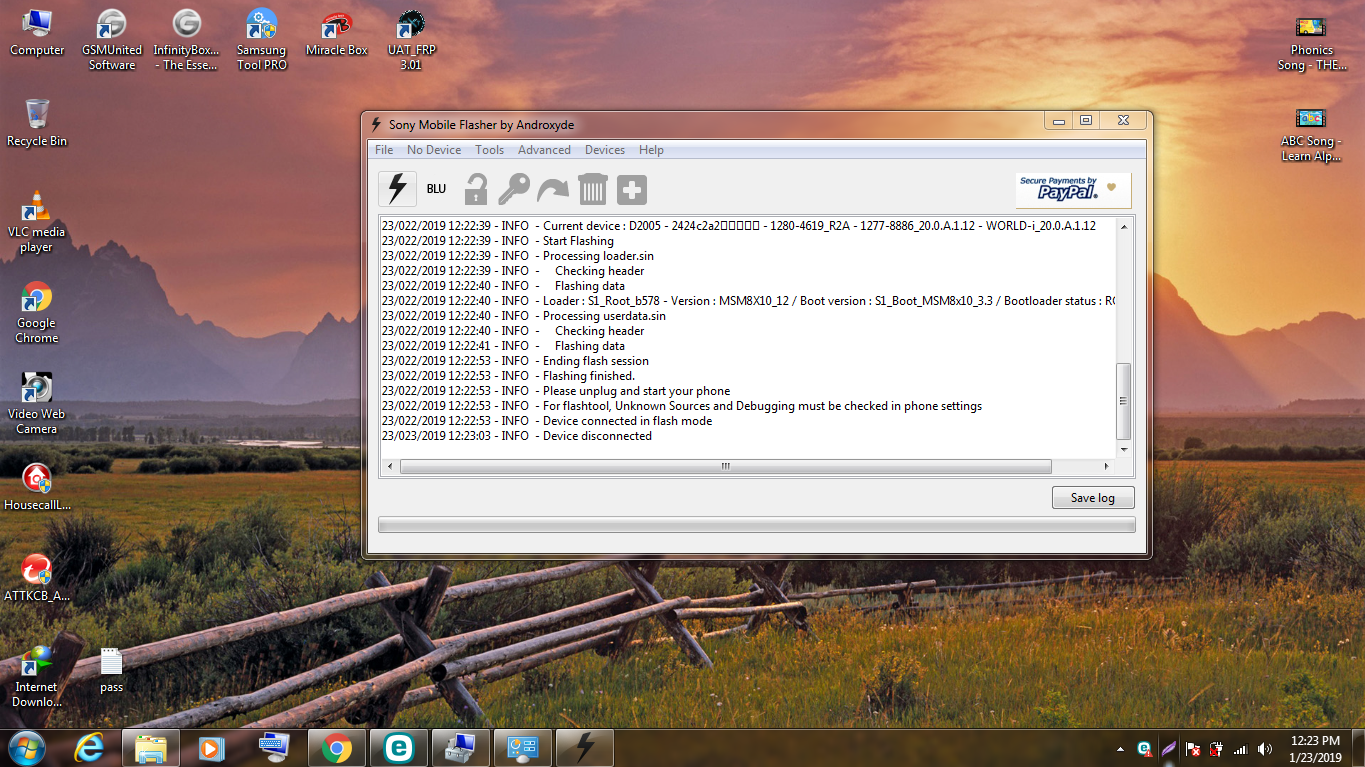This screenshot has height=767, width=1365.
Task: Click the Save log button
Action: click(x=1093, y=498)
